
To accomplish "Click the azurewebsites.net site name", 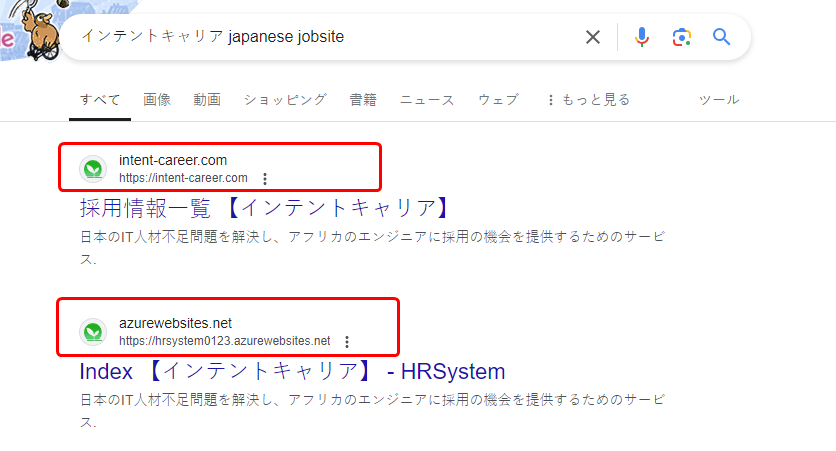I will (x=175, y=323).
